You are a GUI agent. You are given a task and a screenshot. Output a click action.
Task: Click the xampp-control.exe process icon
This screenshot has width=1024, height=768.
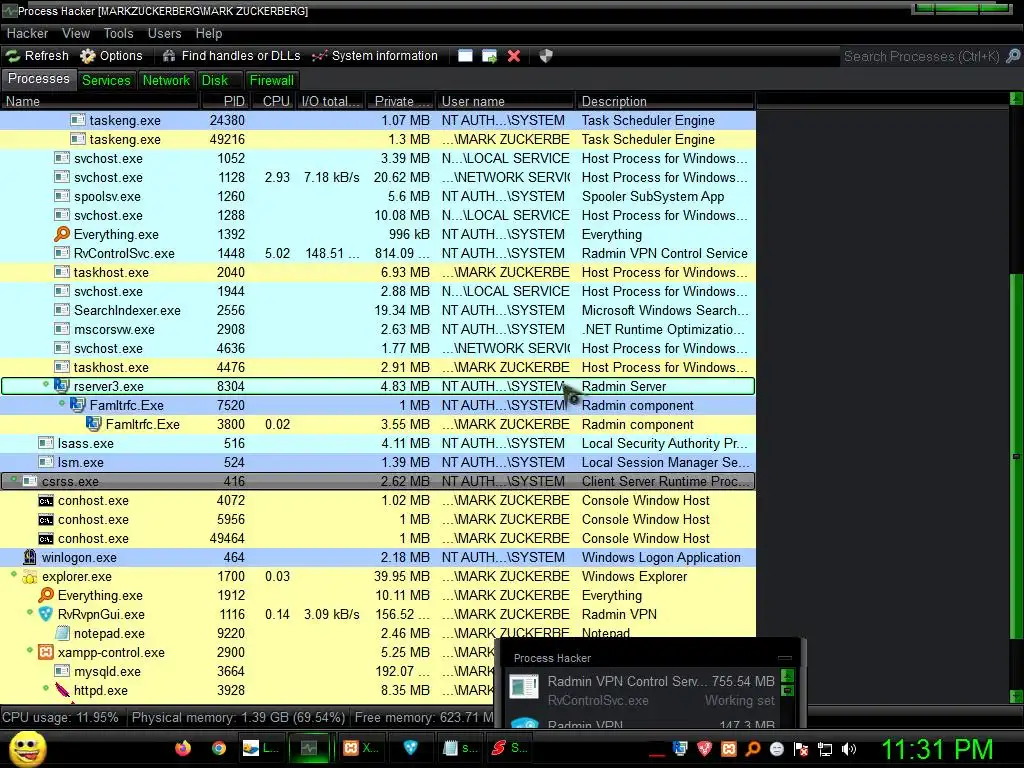(46, 652)
